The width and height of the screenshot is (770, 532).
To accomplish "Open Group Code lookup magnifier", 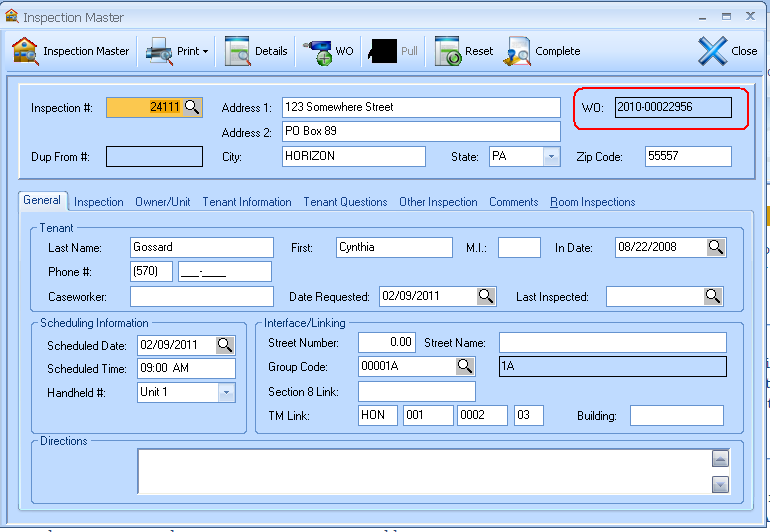I will tap(465, 367).
